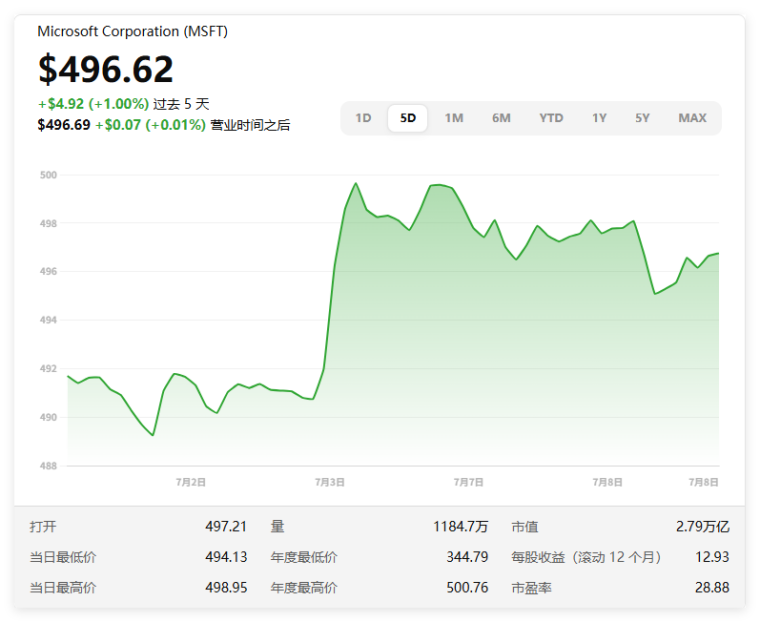The width and height of the screenshot is (760, 622).
Task: Switch chart to 1Y range
Action: pyautogui.click(x=599, y=118)
